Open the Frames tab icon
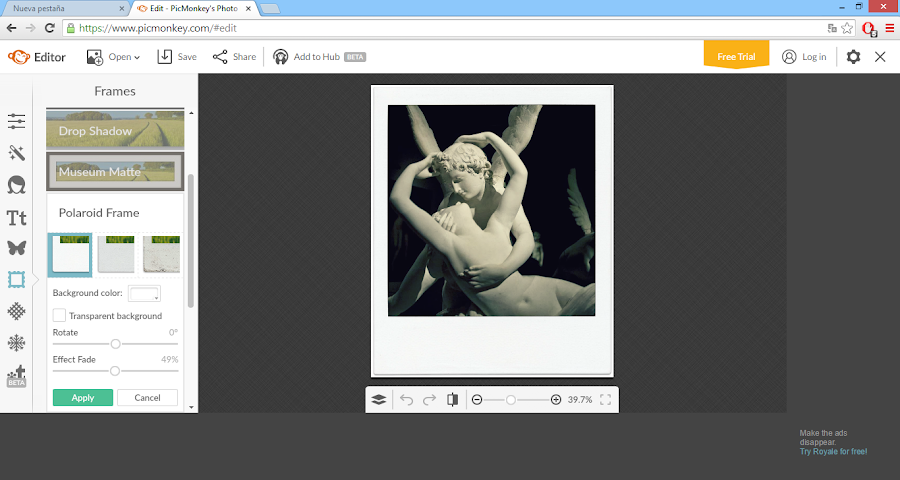 coord(16,280)
